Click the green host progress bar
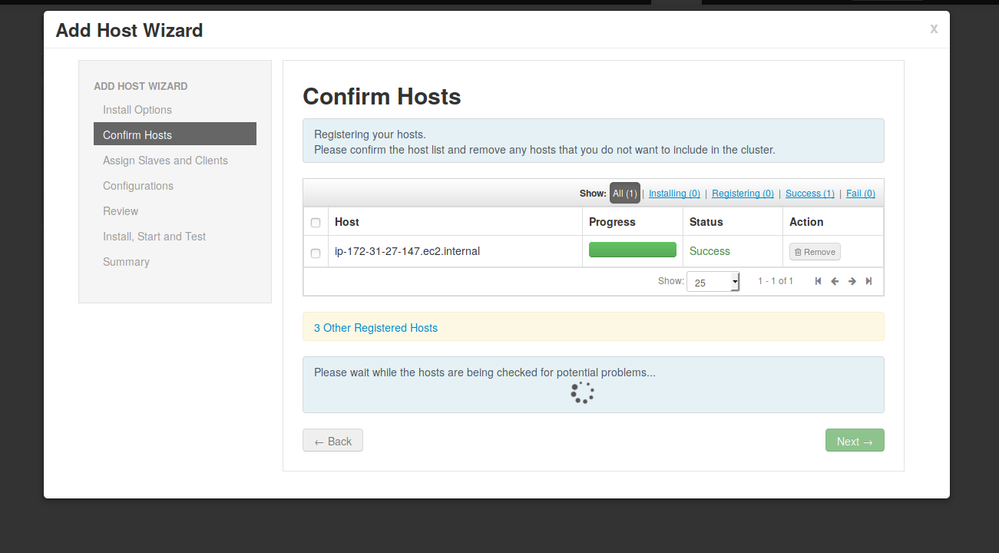Viewport: 999px width, 553px height. 632,250
